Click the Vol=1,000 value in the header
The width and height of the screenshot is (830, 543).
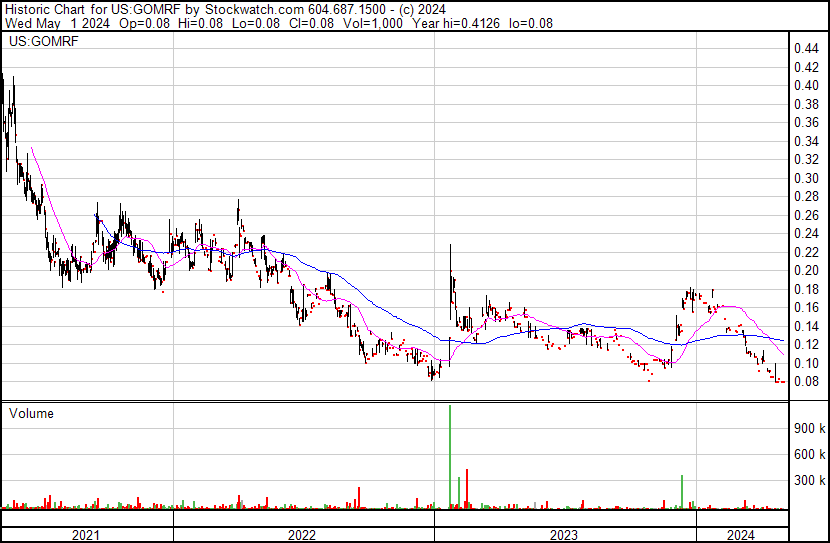tap(373, 23)
